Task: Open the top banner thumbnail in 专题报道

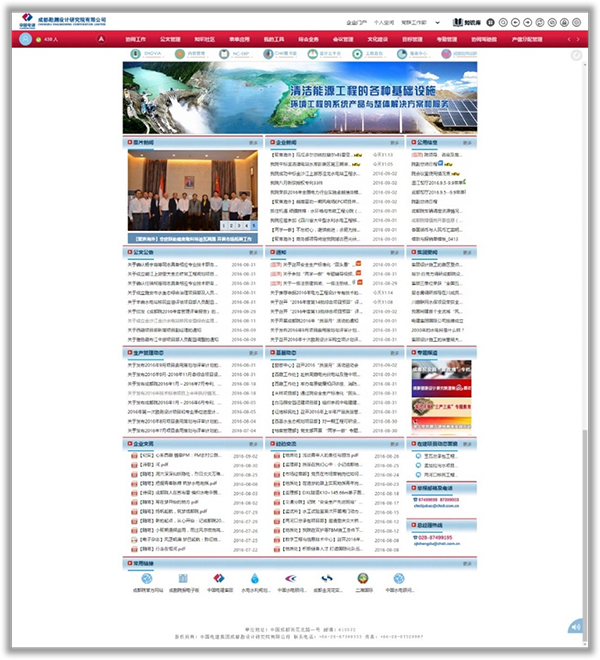Action: [x=441, y=369]
